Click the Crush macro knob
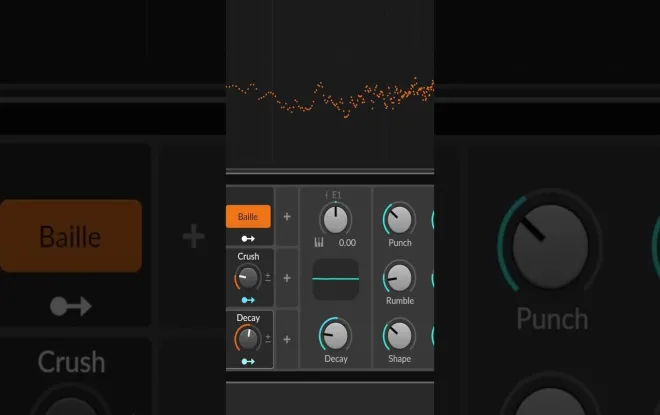 click(248, 277)
